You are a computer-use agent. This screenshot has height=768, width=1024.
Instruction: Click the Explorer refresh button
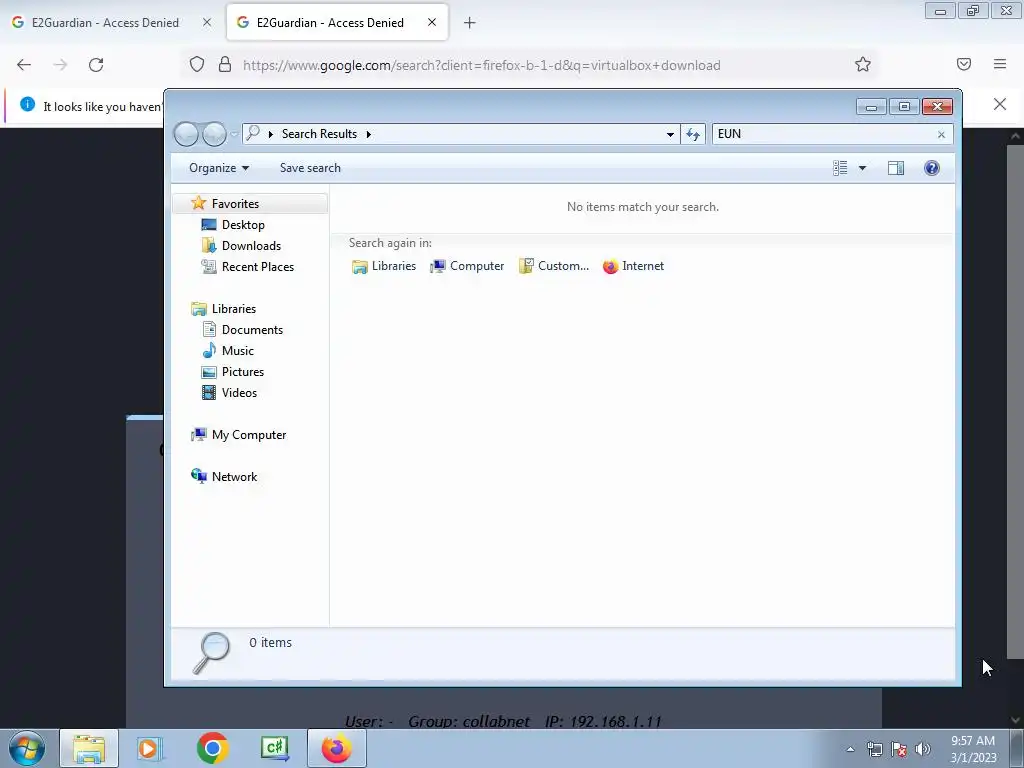pyautogui.click(x=693, y=134)
